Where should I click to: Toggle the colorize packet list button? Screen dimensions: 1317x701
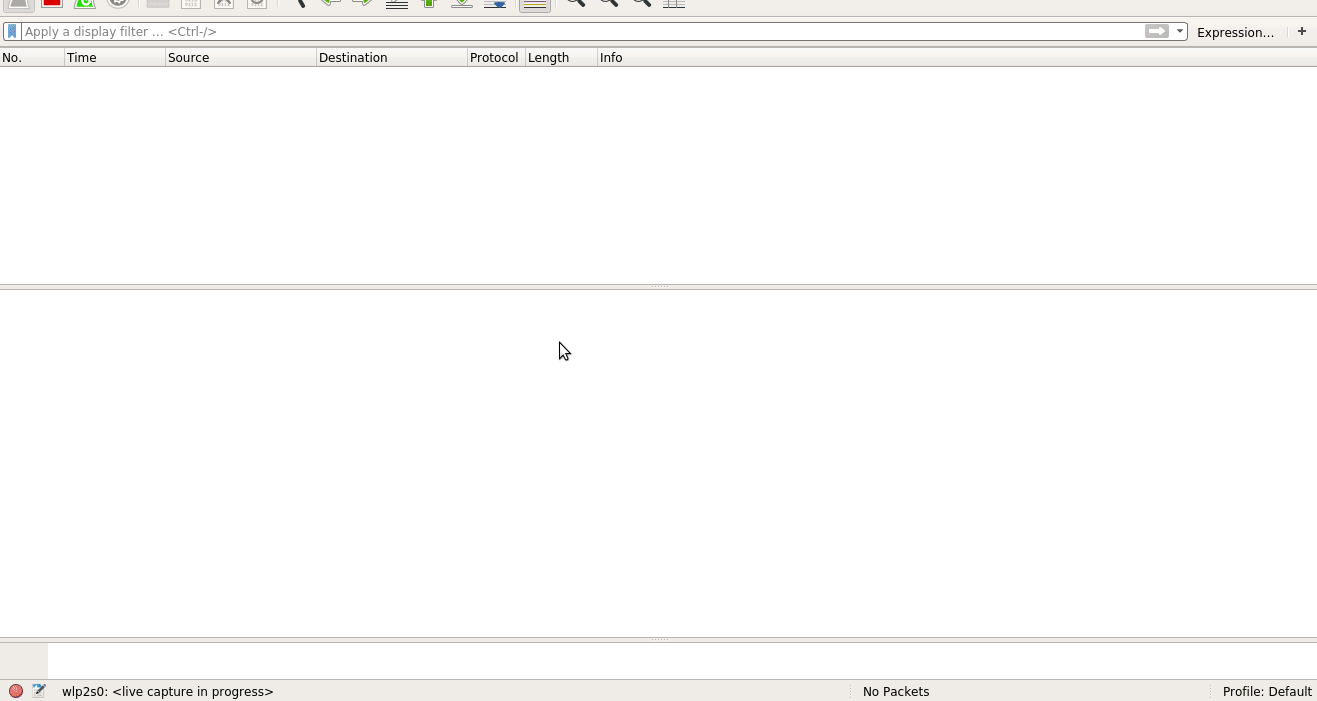[535, 4]
